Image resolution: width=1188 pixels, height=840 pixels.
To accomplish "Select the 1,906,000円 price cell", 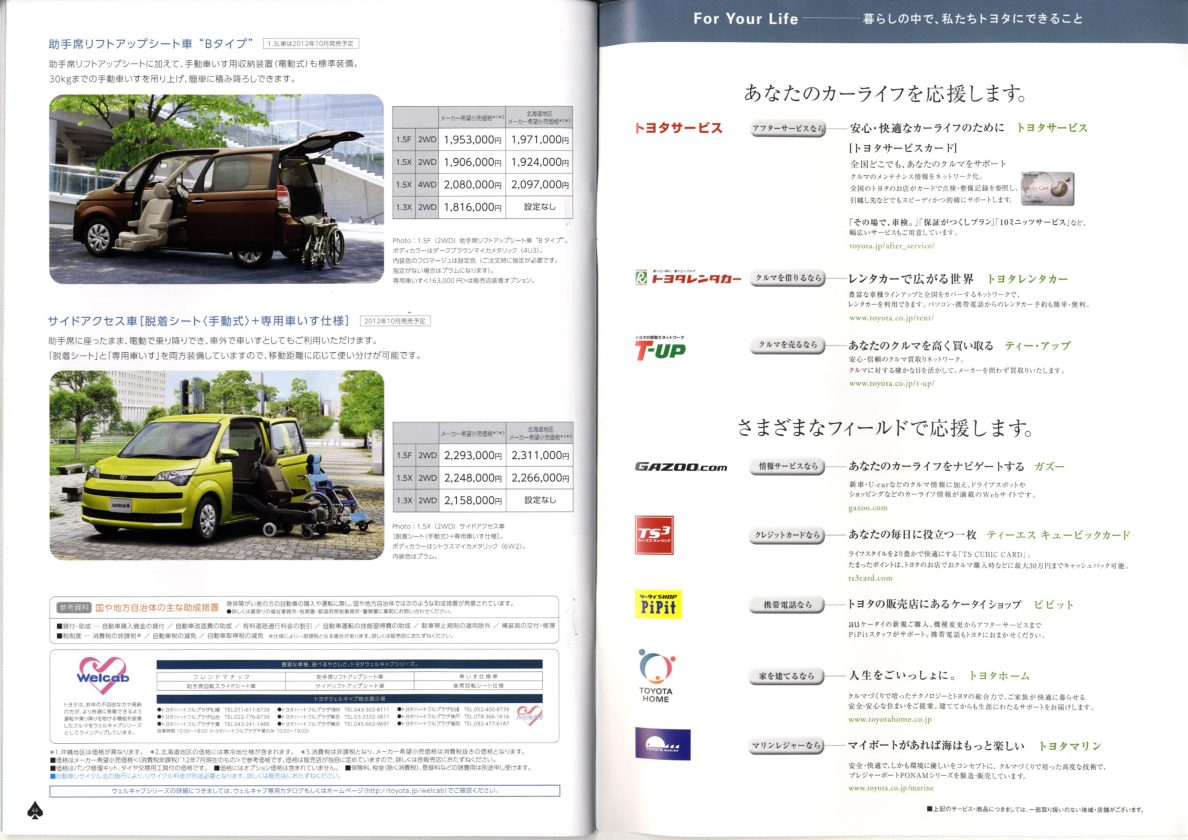I will [x=473, y=162].
